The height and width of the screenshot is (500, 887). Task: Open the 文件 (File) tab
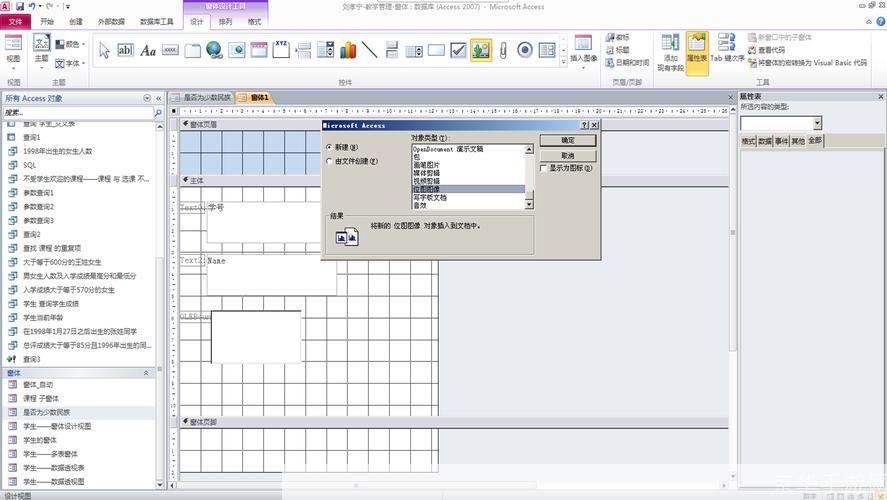tap(16, 21)
